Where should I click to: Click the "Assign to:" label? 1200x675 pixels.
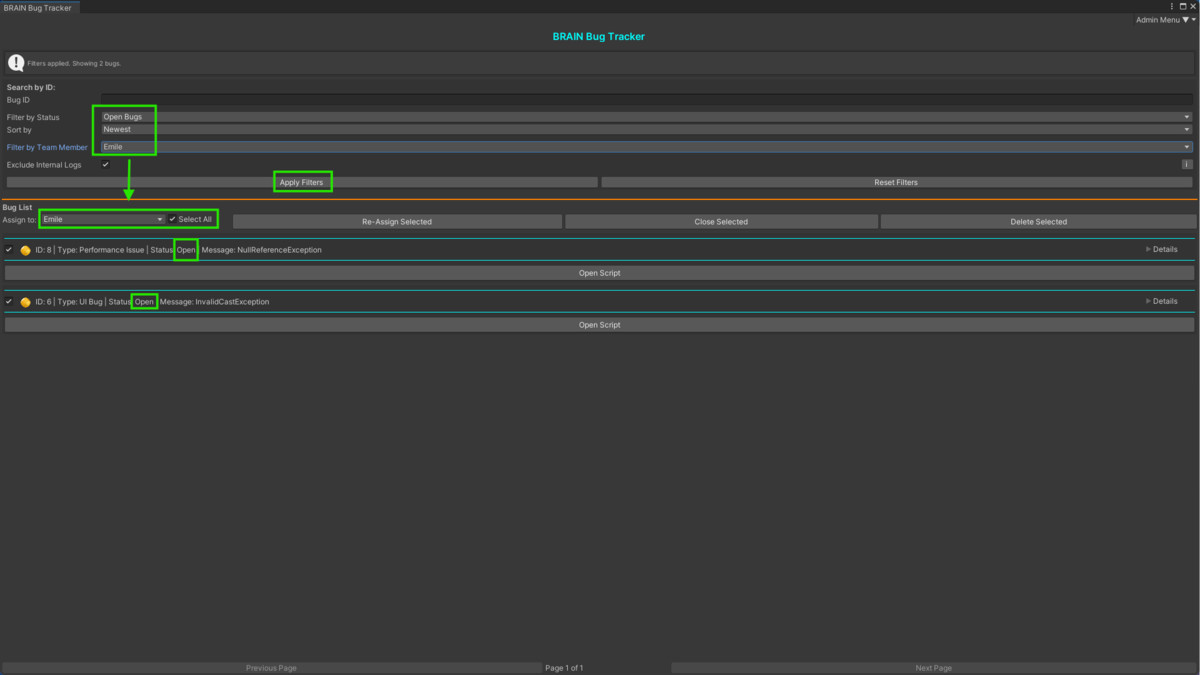point(19,219)
